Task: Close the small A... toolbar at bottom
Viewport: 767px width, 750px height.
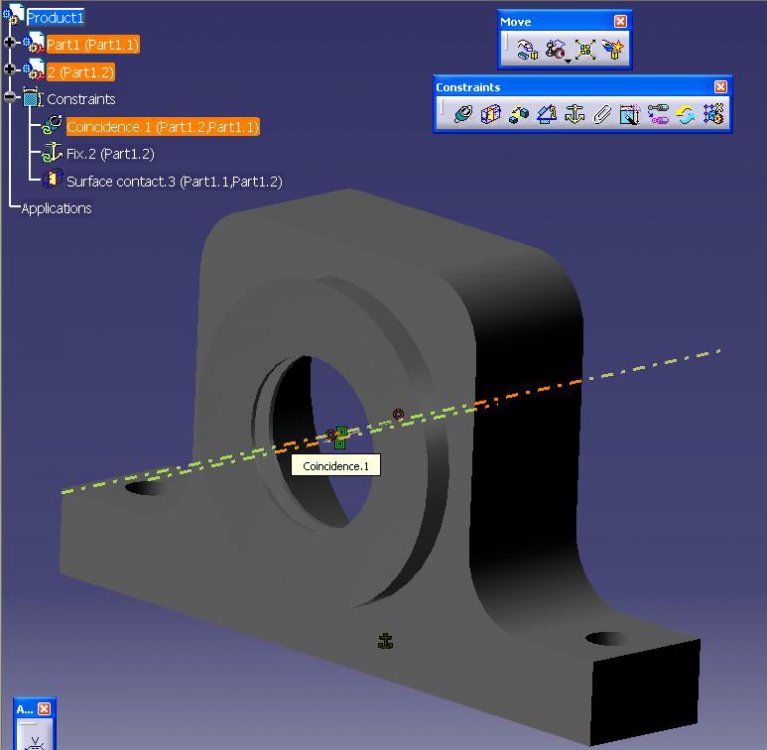Action: [x=44, y=708]
